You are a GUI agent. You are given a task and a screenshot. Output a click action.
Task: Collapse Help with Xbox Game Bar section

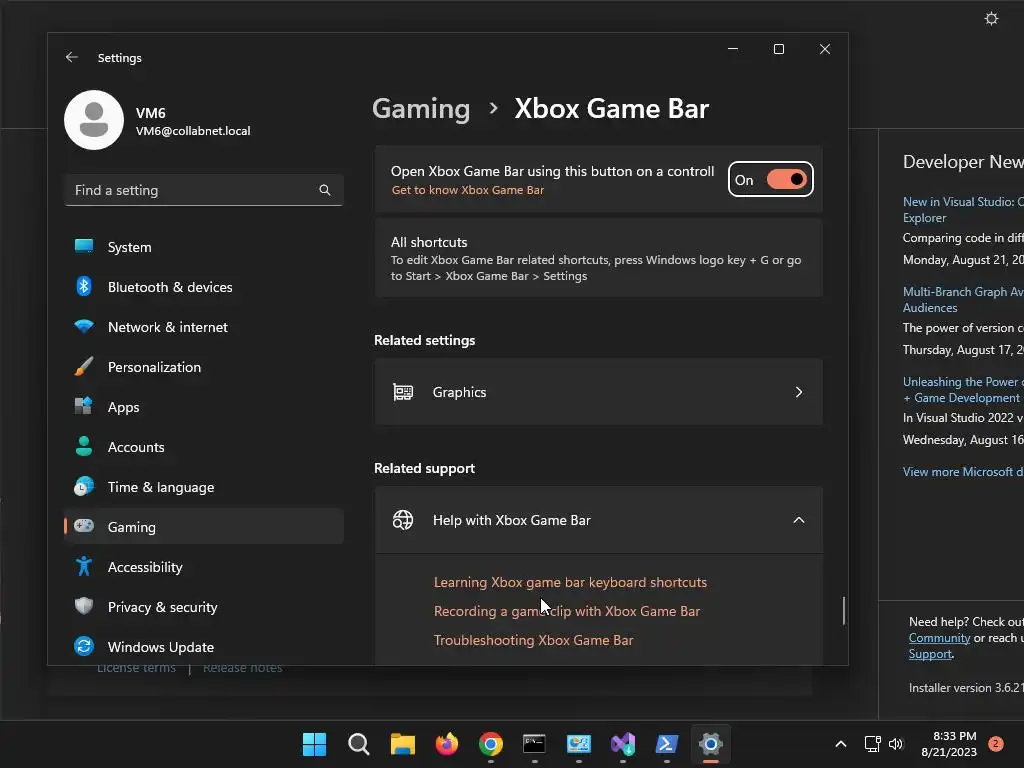[799, 520]
